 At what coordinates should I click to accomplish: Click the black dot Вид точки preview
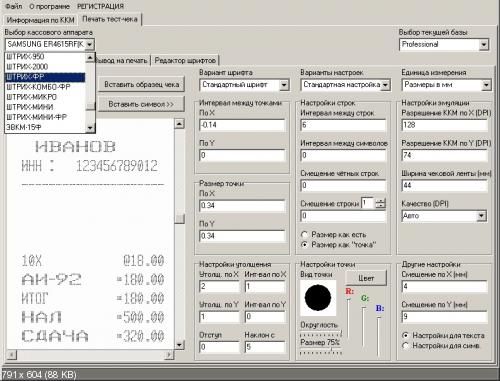(x=318, y=298)
